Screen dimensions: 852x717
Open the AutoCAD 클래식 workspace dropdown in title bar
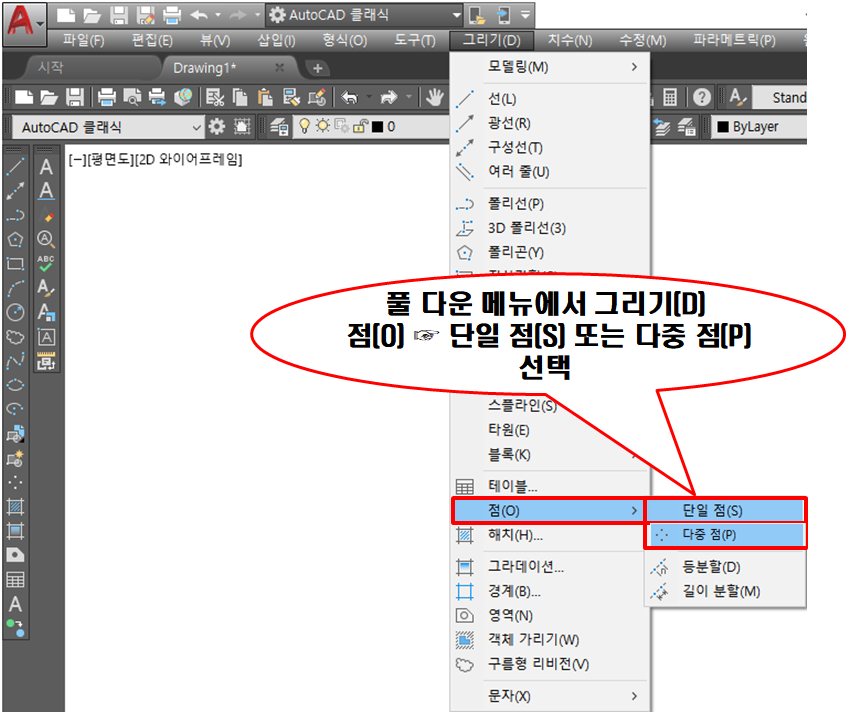456,15
